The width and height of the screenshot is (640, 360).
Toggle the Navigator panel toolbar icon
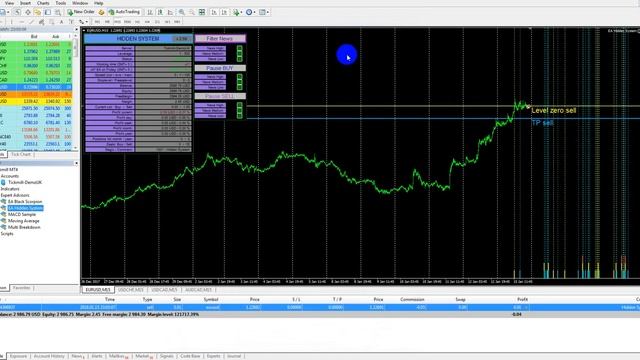38,12
